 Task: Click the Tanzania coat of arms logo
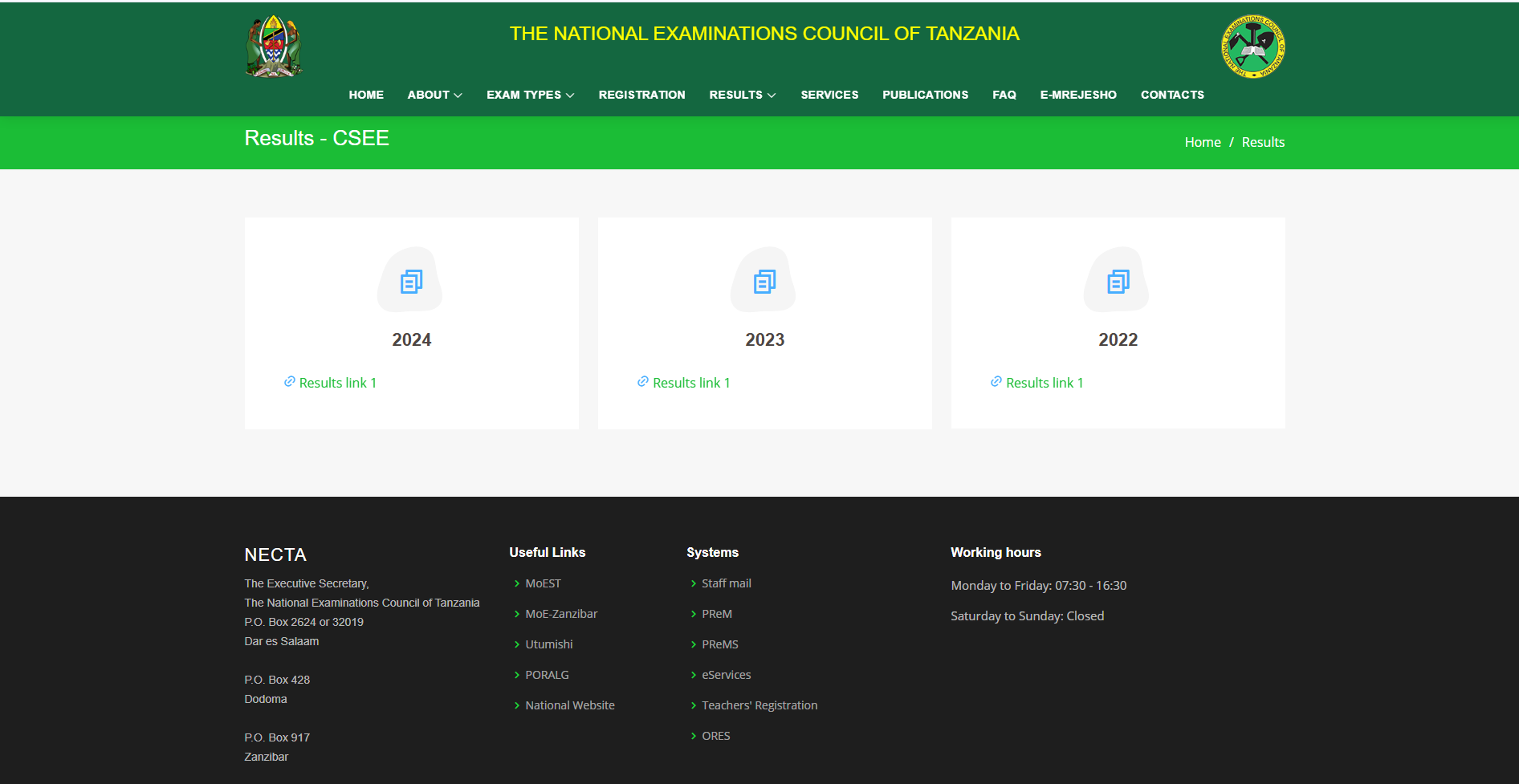(x=273, y=46)
